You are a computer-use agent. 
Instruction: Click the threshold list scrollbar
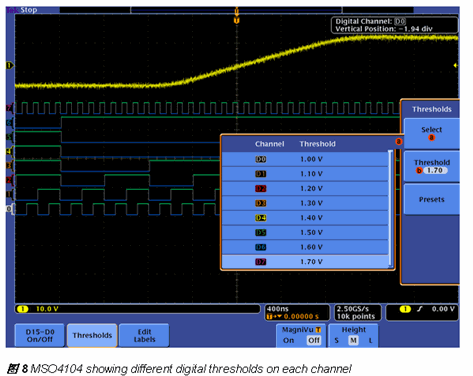pyautogui.click(x=391, y=209)
